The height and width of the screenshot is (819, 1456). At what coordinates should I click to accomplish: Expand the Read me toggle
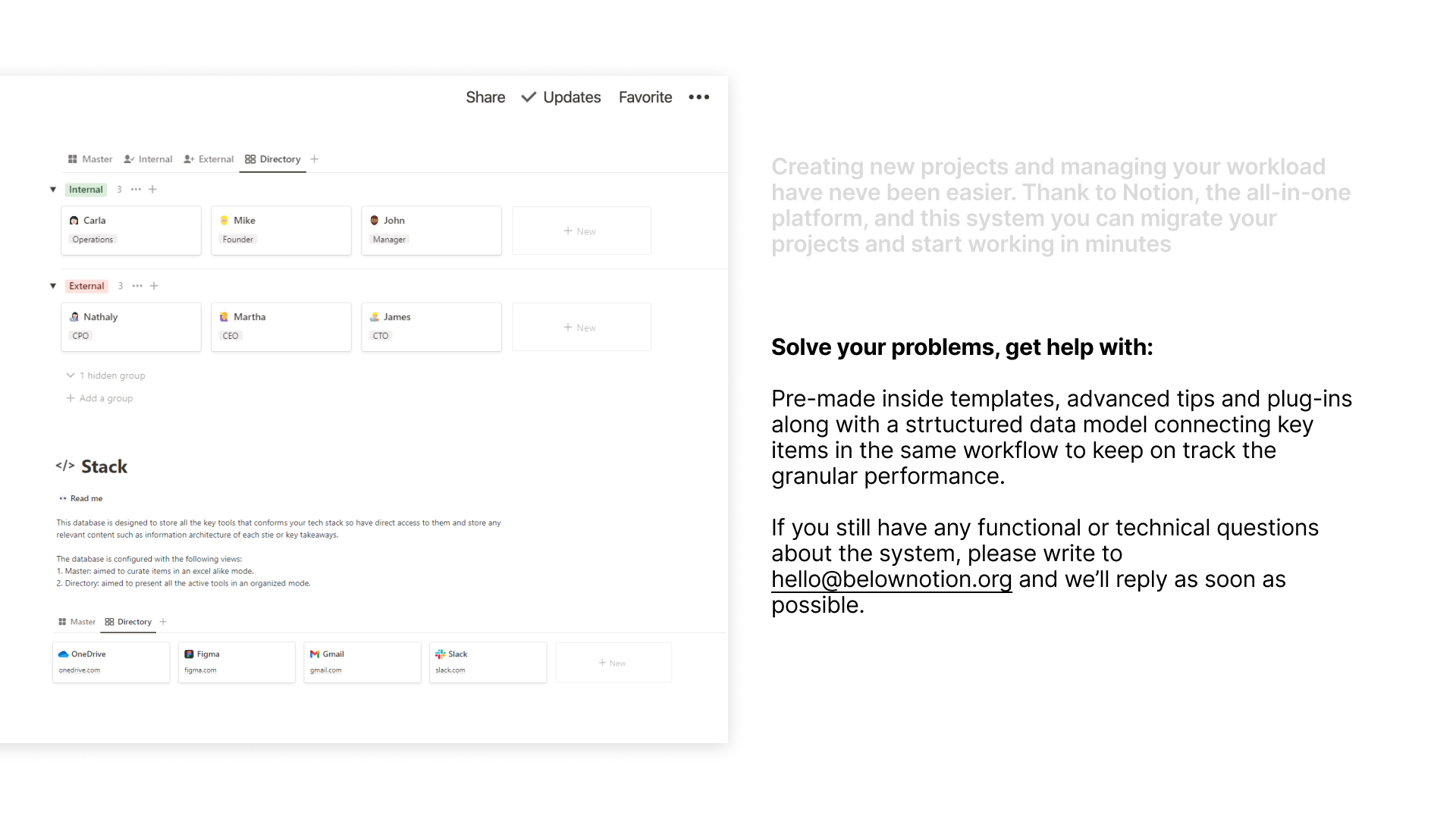coord(81,498)
